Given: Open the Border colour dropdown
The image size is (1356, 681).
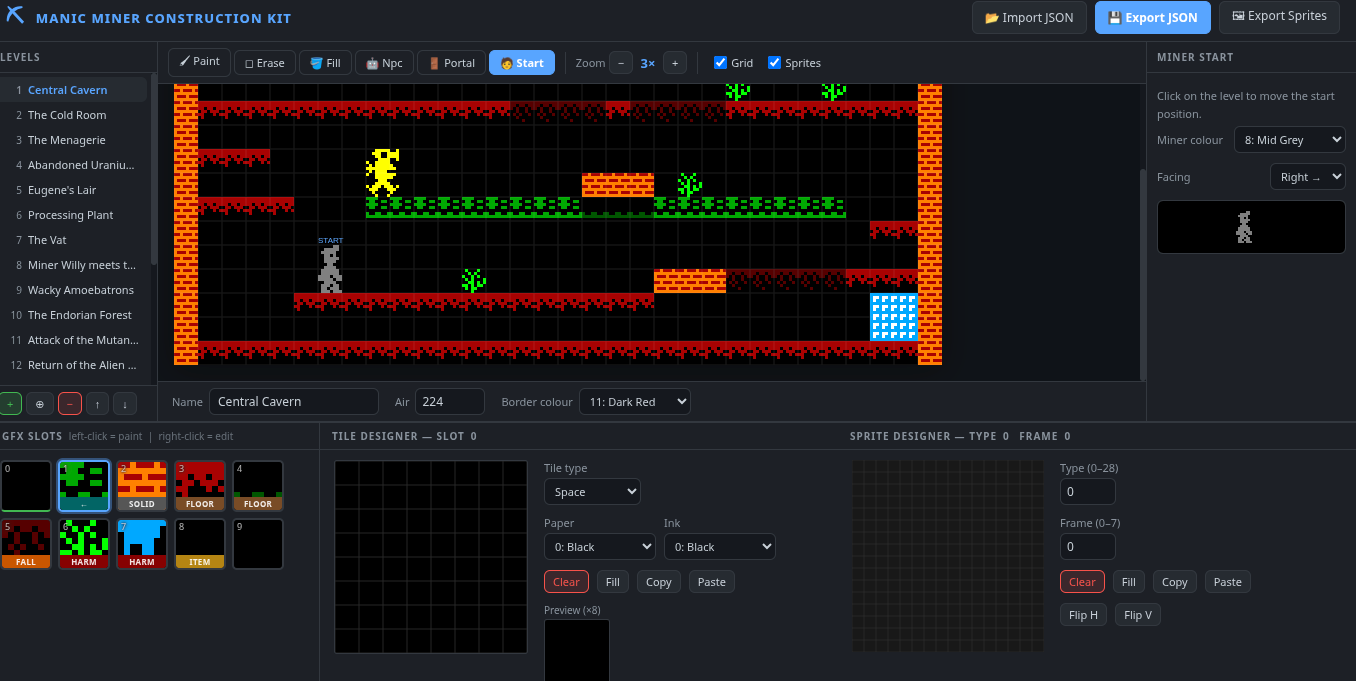Looking at the screenshot, I should click(634, 402).
